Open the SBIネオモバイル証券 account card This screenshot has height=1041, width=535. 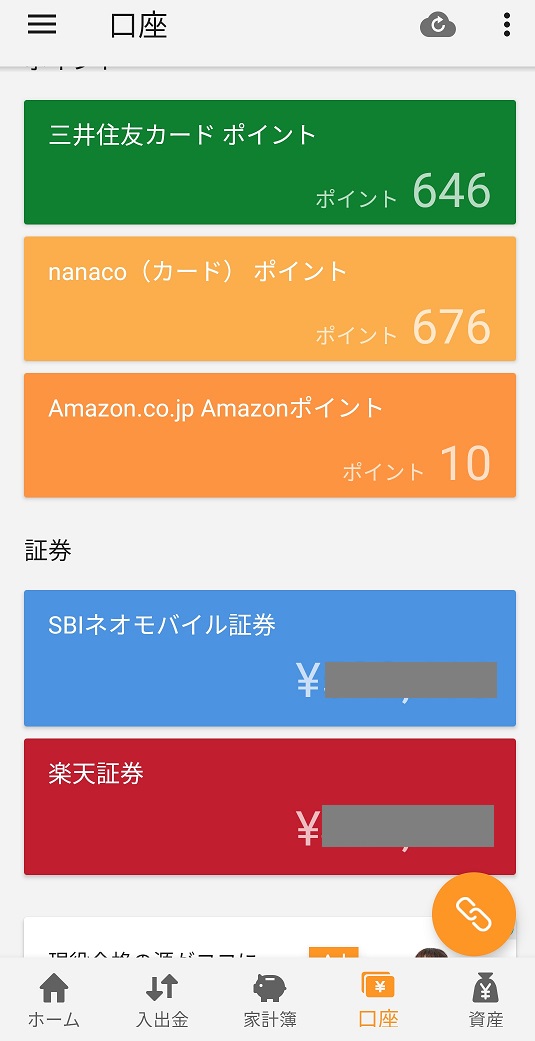point(269,658)
